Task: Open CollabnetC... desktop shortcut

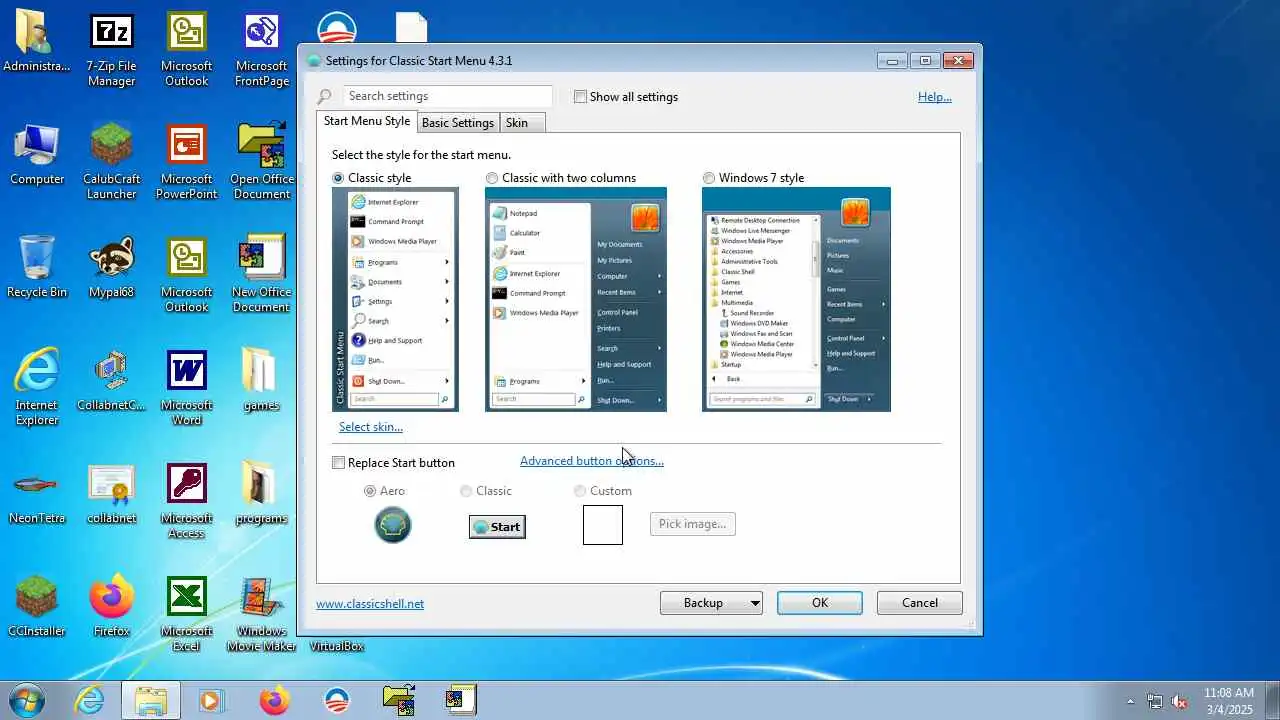Action: (111, 380)
